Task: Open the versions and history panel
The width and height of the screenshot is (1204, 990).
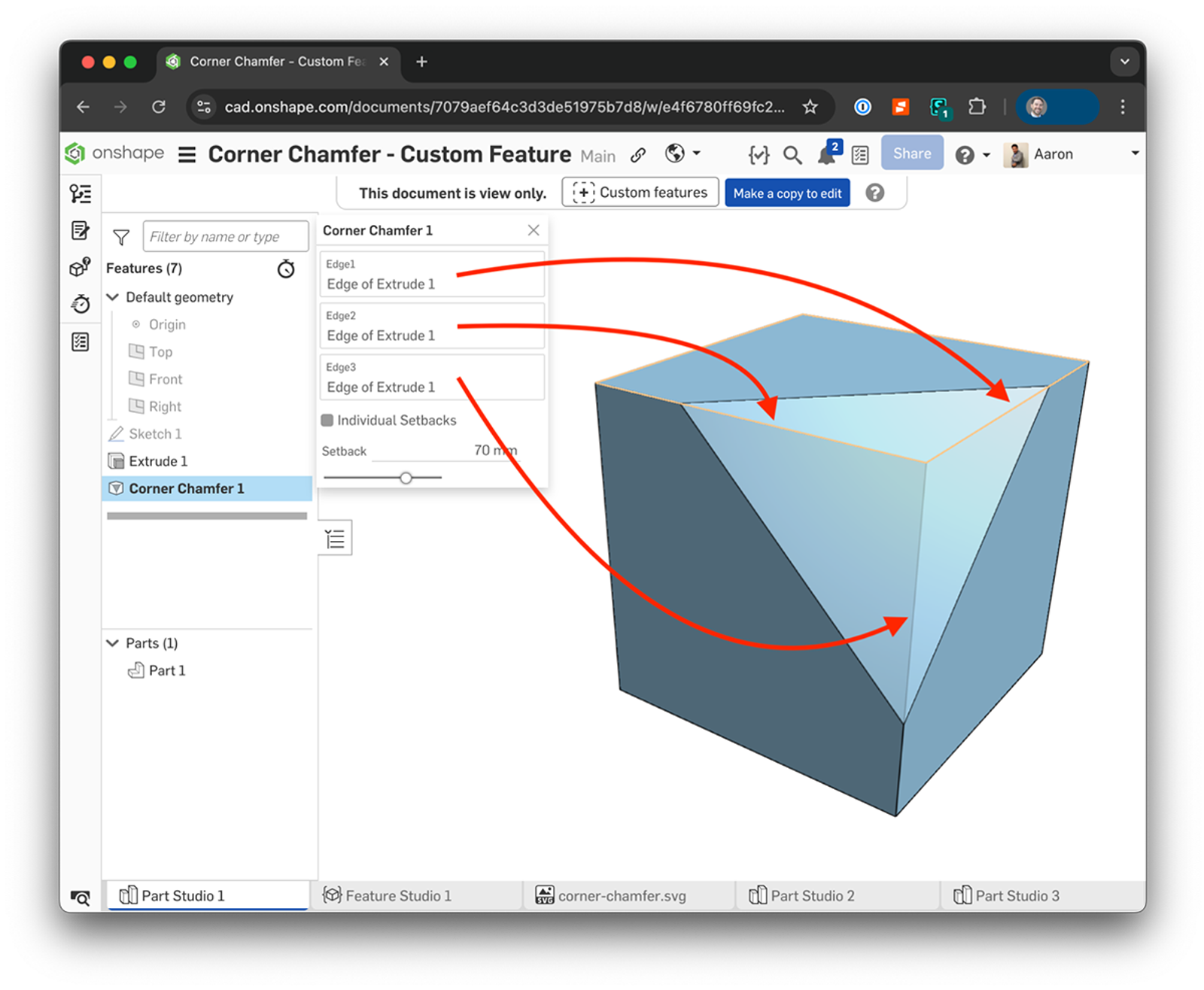Action: [81, 193]
